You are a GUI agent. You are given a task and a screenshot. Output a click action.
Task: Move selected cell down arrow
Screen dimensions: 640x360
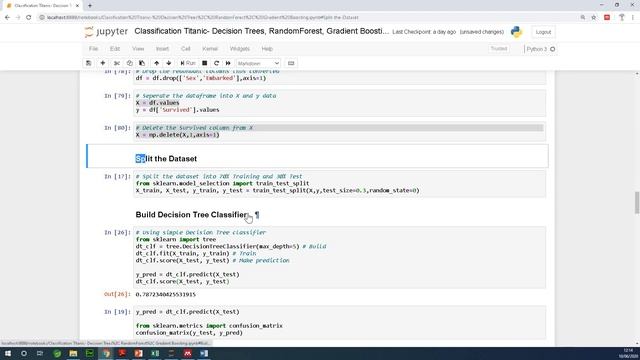coord(169,63)
